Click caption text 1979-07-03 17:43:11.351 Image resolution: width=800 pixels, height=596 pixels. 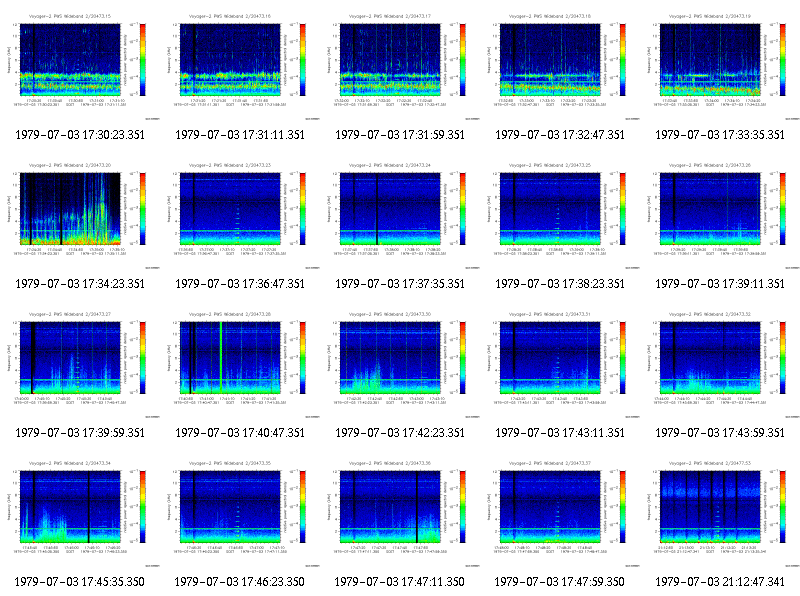coord(560,433)
